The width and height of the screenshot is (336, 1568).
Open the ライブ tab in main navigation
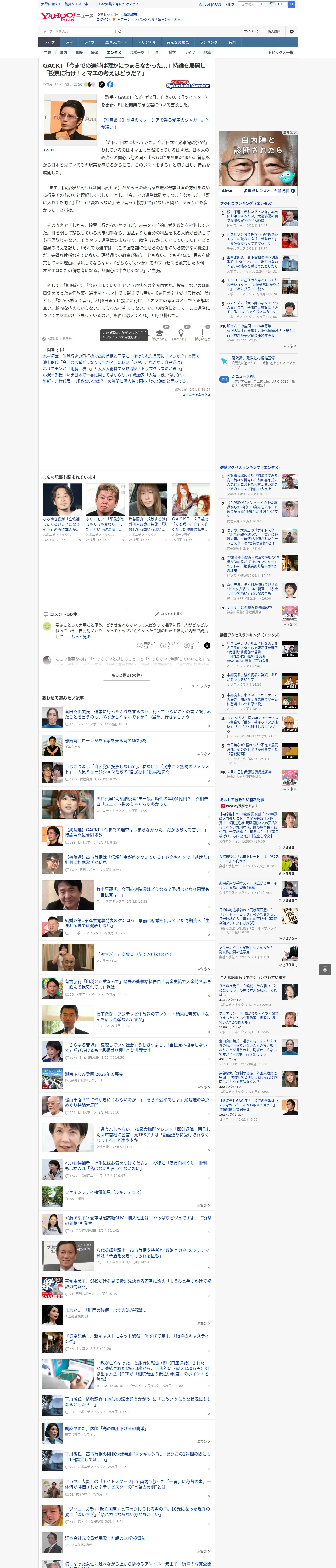click(x=89, y=43)
